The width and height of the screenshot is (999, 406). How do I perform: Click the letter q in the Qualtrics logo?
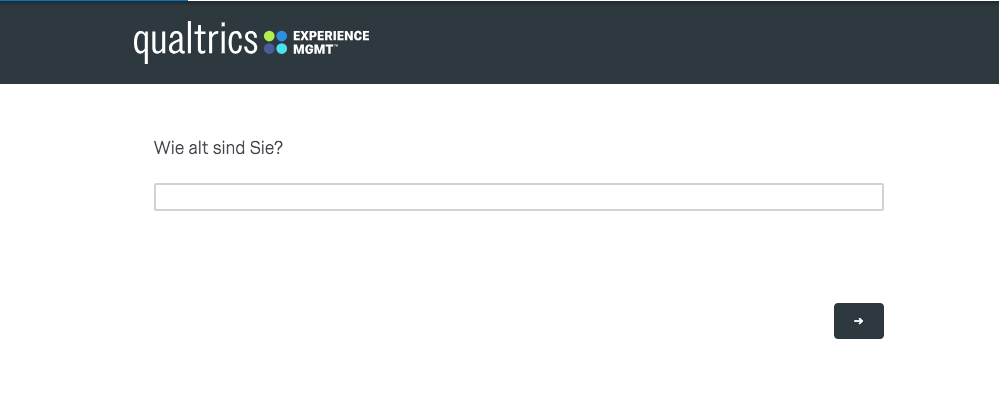[141, 44]
